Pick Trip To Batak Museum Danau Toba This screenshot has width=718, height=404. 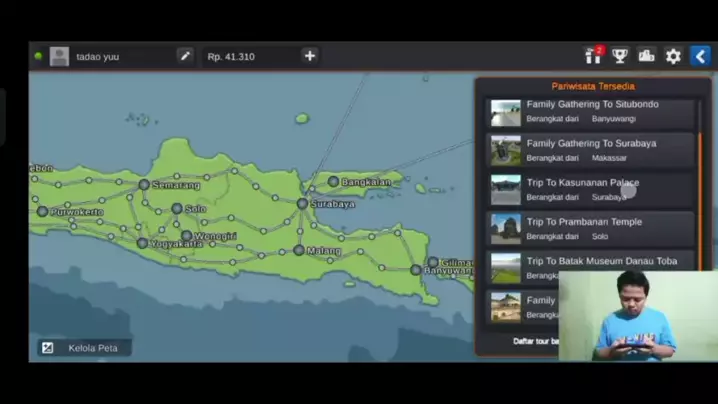point(591,266)
